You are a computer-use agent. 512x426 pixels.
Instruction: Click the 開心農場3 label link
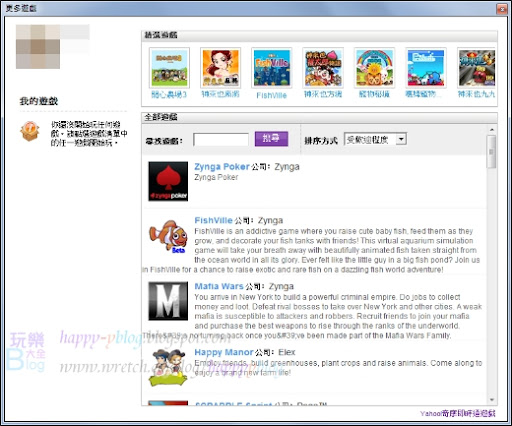click(x=169, y=95)
